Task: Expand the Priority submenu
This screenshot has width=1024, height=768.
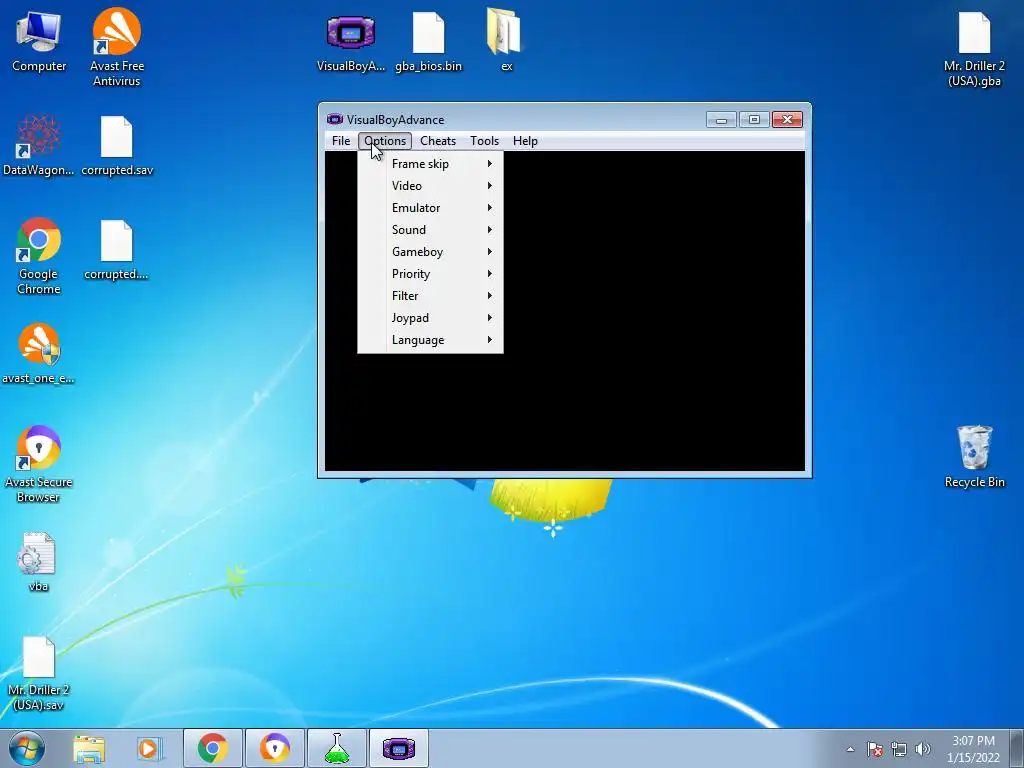Action: 430,274
